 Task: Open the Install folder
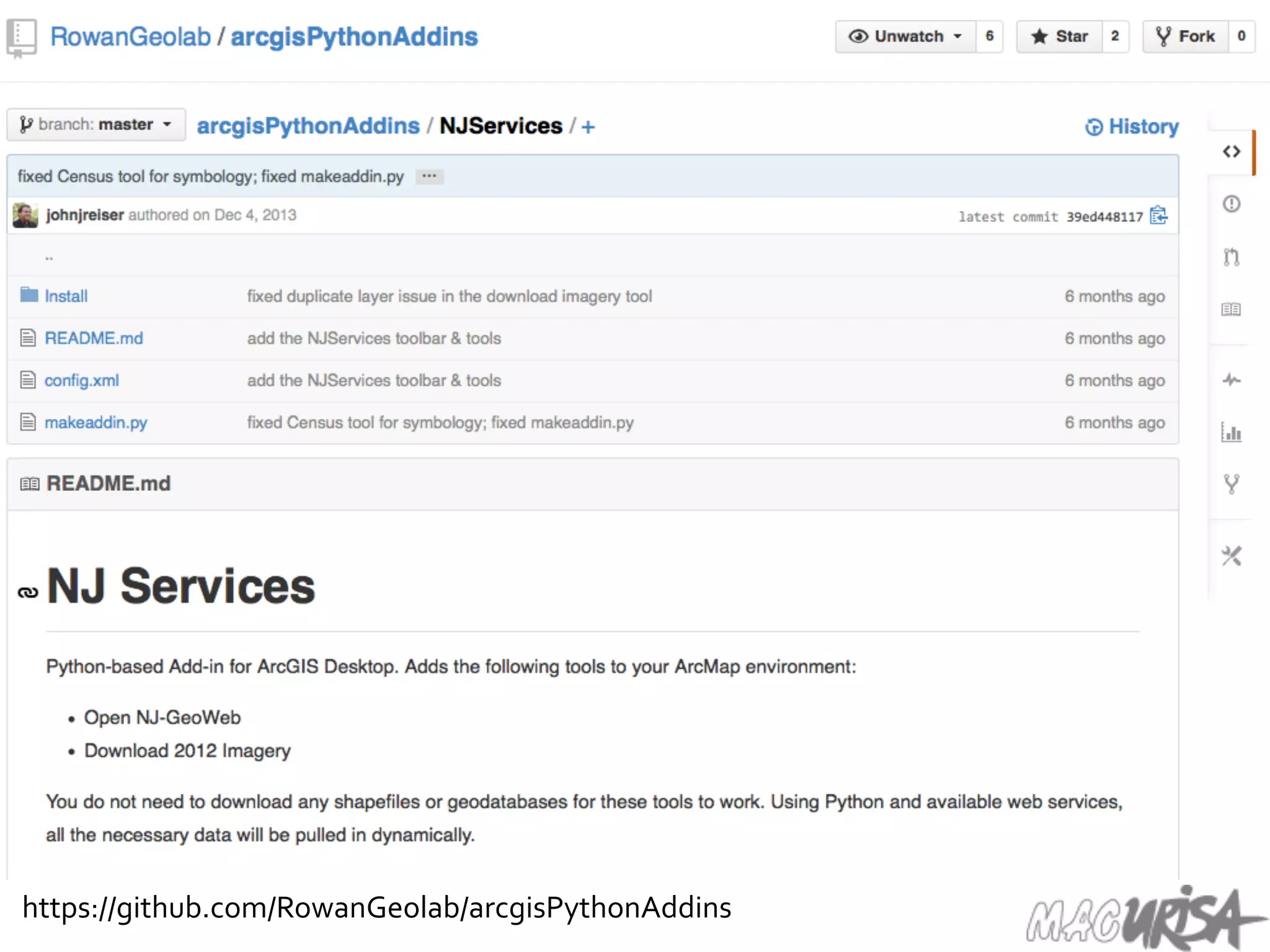pyautogui.click(x=66, y=296)
